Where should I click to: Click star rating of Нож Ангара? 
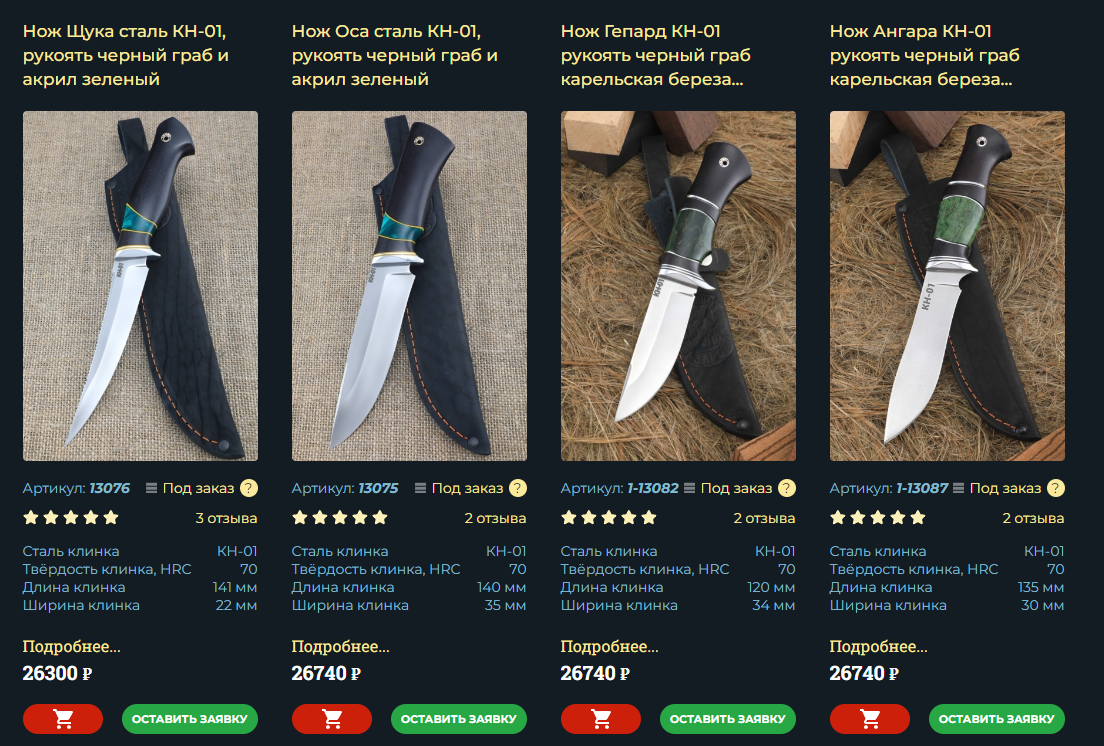click(877, 518)
